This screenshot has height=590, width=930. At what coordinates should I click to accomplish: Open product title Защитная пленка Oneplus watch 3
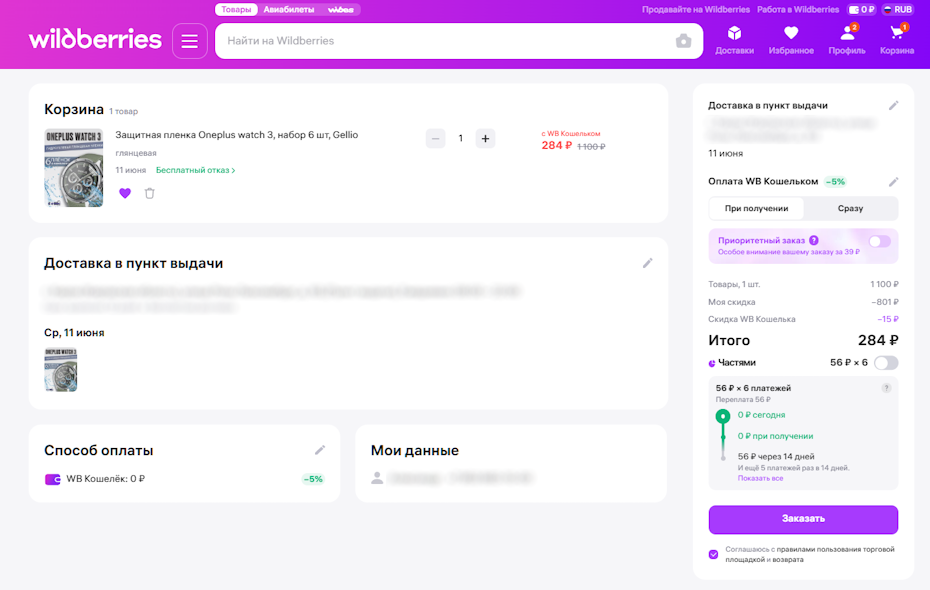pyautogui.click(x=237, y=135)
